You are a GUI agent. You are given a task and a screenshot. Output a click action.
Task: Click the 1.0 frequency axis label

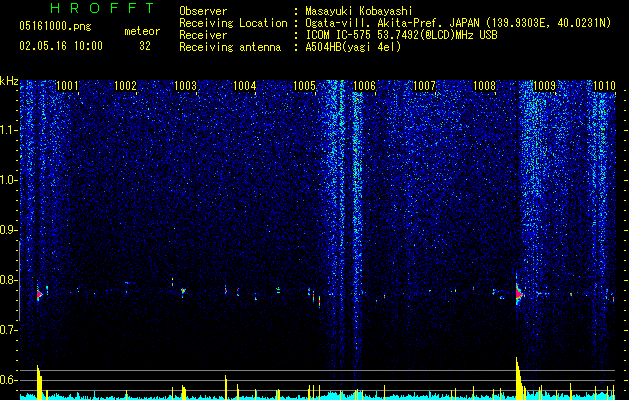tap(9, 180)
